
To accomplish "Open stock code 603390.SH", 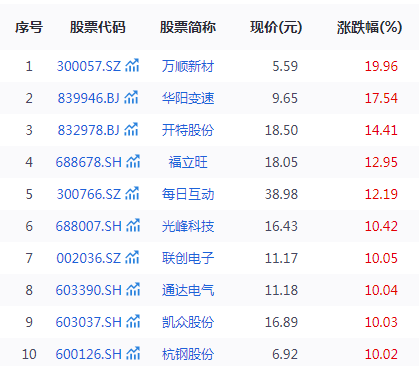I will tap(89, 290).
